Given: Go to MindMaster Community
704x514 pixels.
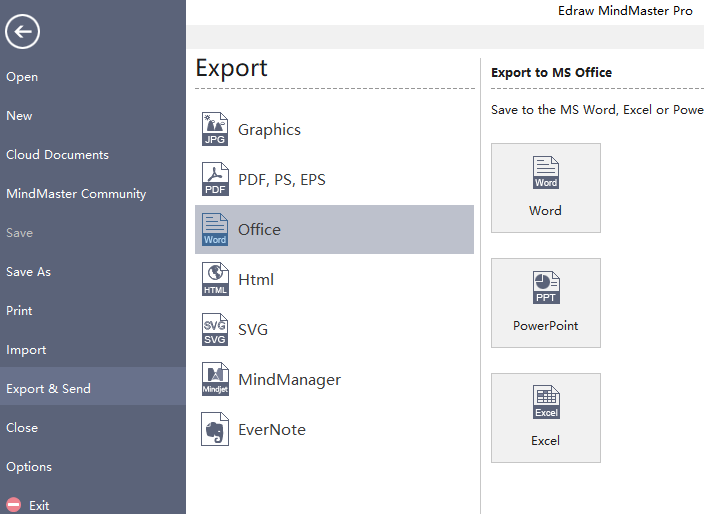Looking at the screenshot, I should pyautogui.click(x=76, y=194).
